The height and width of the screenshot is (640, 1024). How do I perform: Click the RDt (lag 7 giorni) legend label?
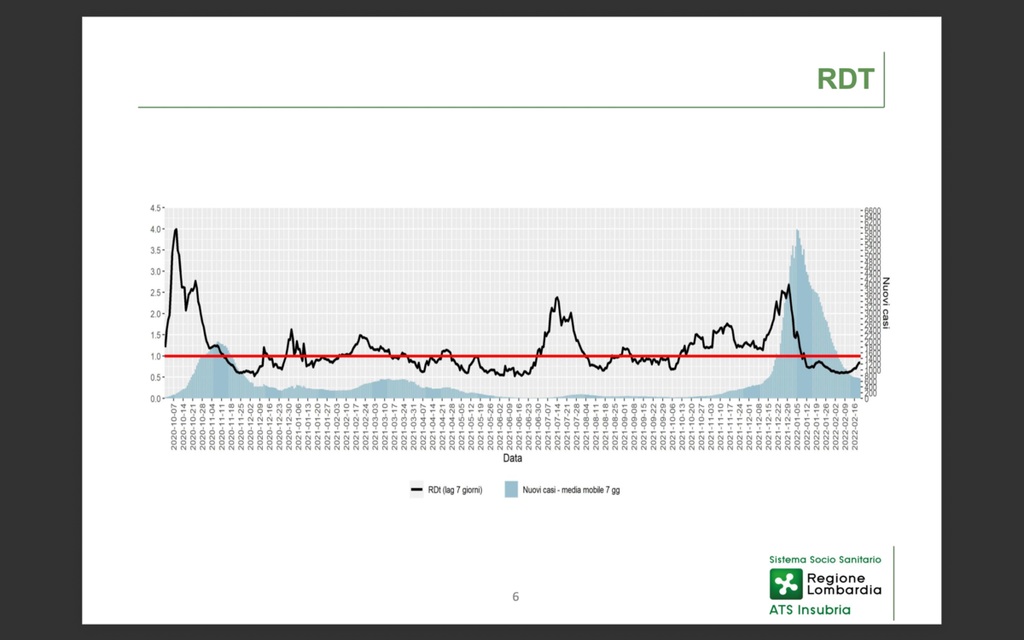[x=456, y=490]
